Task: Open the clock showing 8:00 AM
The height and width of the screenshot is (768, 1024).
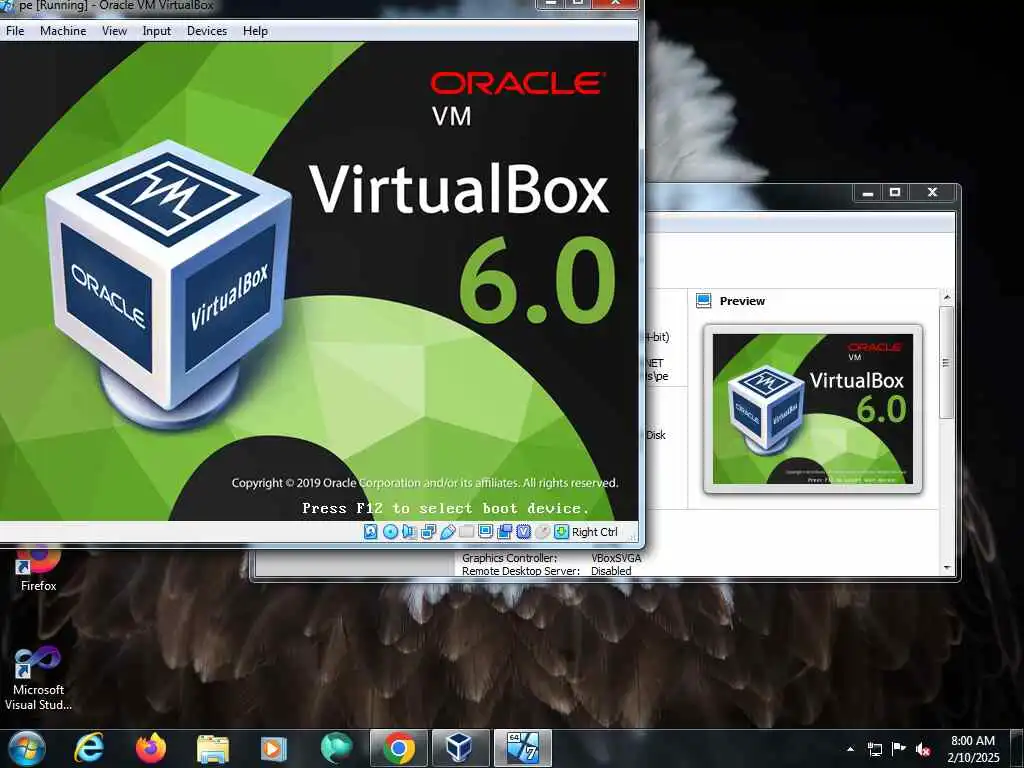Action: coord(973,749)
